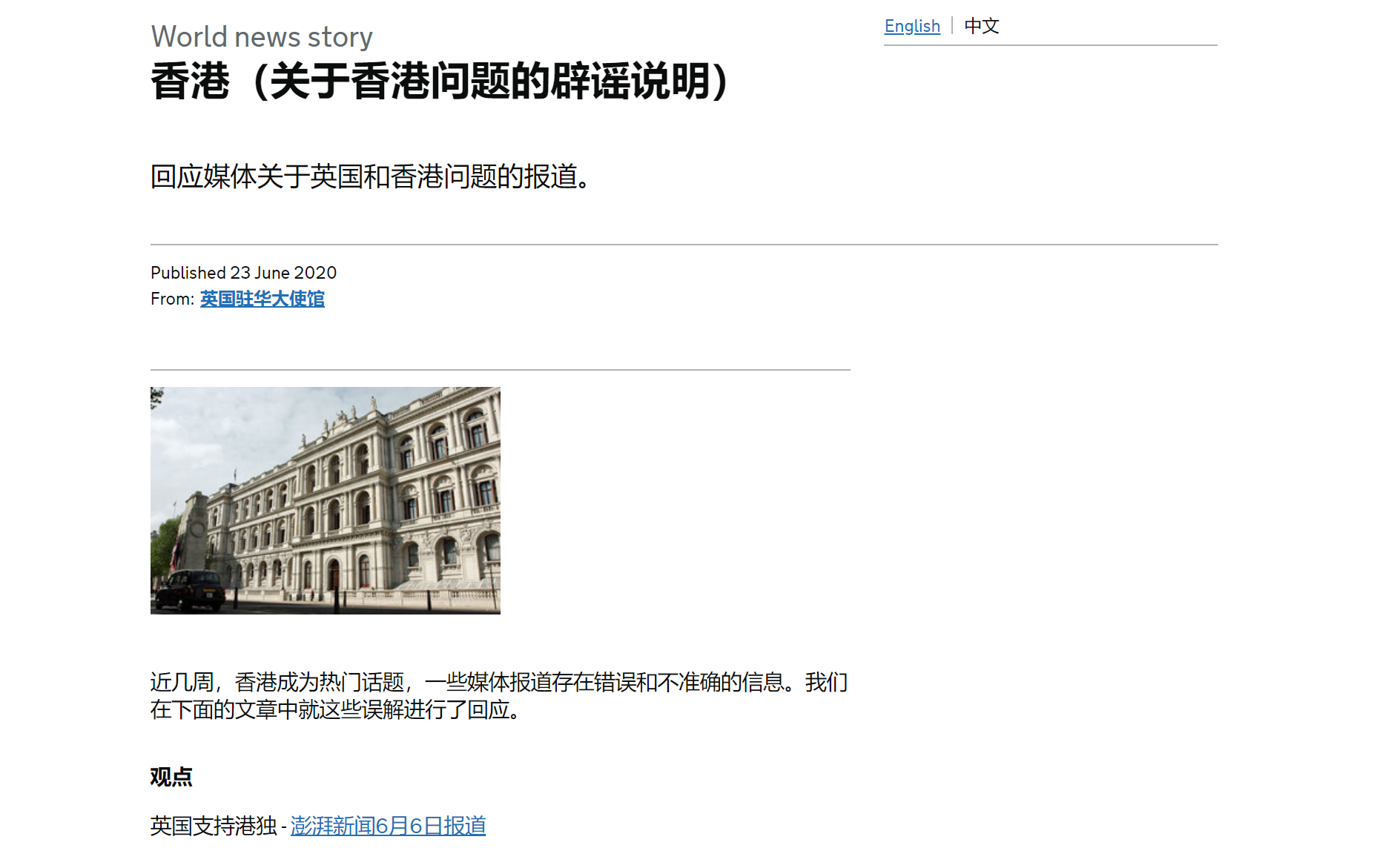This screenshot has width=1380, height=868.
Task: Click the 'From:' label text
Action: click(172, 299)
